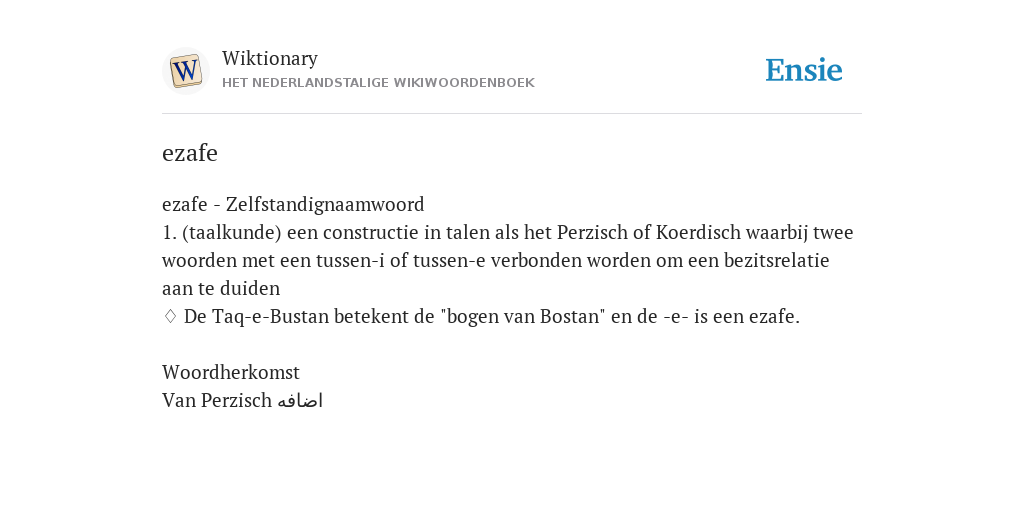Select the subtitle 'Het Nederlandstalige Wikiwoordenboek'
Screen dimensions: 1024x512
[x=378, y=83]
